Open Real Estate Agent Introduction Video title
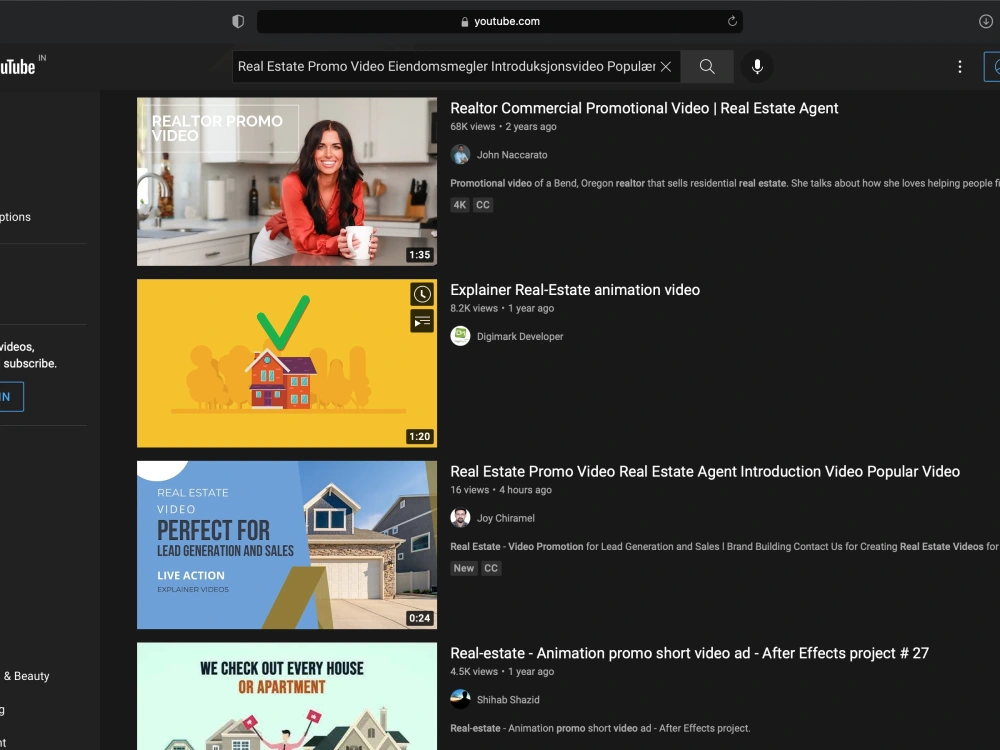This screenshot has width=1000, height=750. (x=705, y=472)
